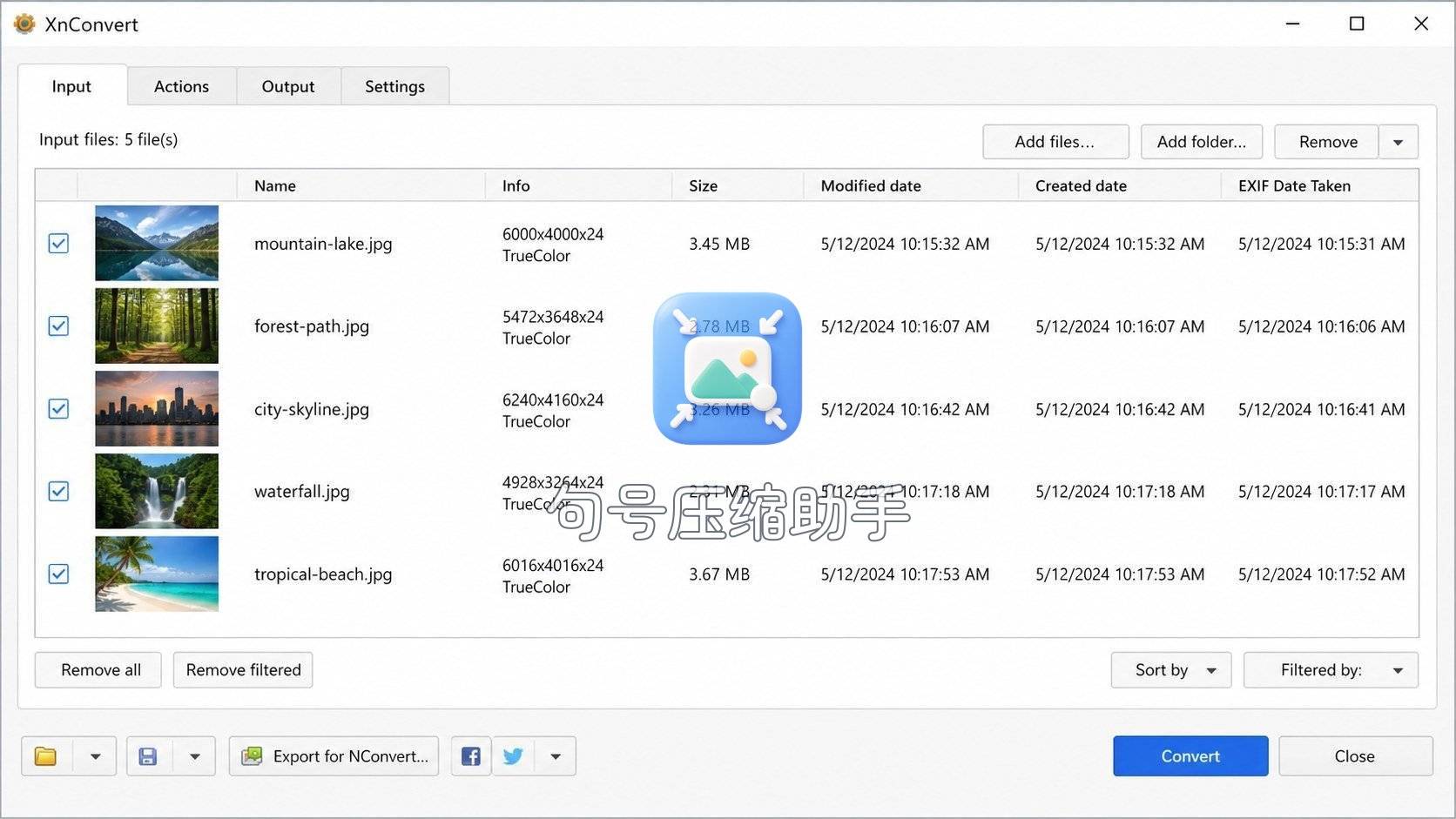Select the mountain-lake thumbnail

pos(157,244)
